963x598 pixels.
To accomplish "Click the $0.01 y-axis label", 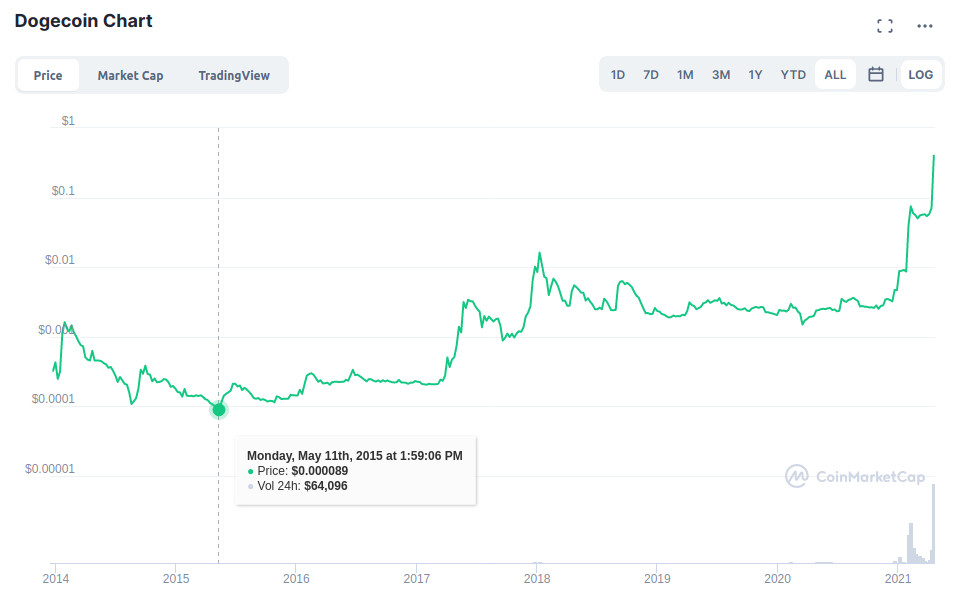I will [x=60, y=260].
